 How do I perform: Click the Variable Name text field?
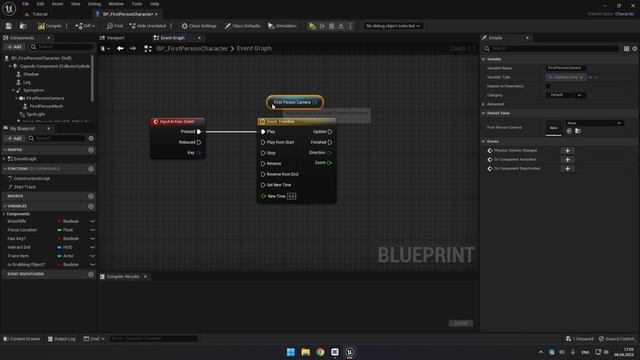pos(566,68)
